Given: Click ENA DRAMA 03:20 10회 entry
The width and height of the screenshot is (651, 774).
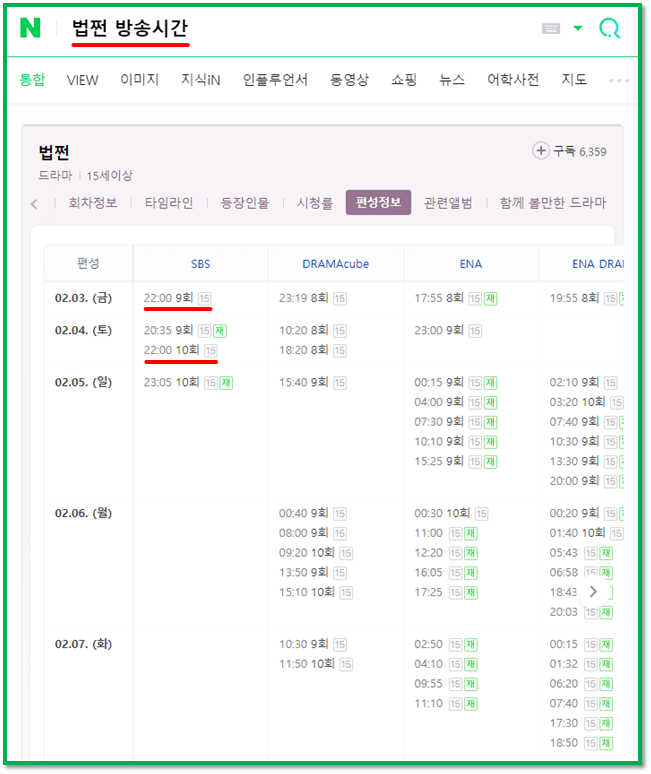Looking at the screenshot, I should click(586, 402).
